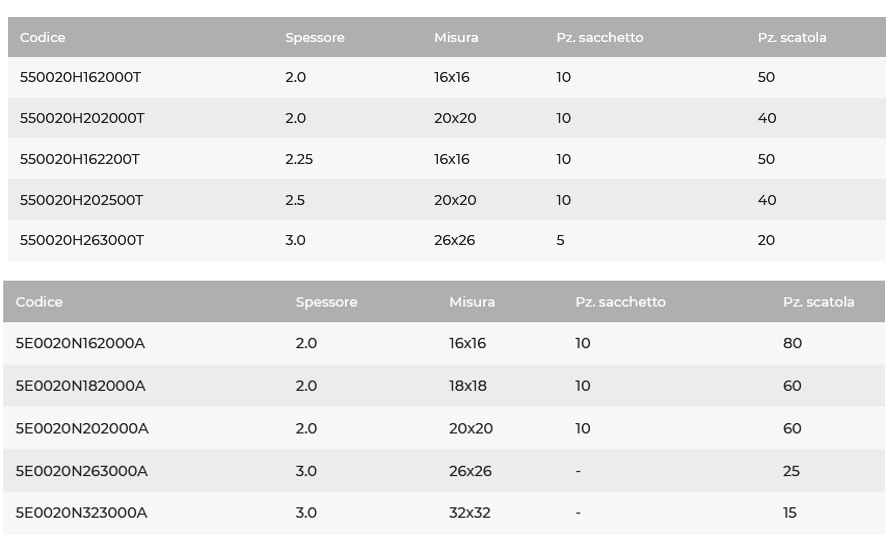Click the Misura header in the top table
This screenshot has width=886, height=549.
coord(456,38)
